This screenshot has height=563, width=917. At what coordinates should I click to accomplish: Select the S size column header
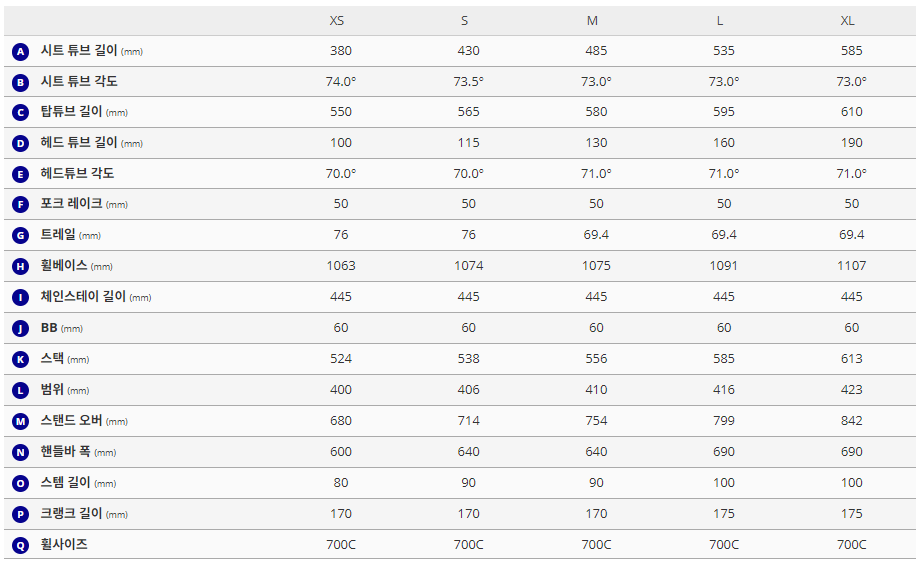click(x=468, y=21)
